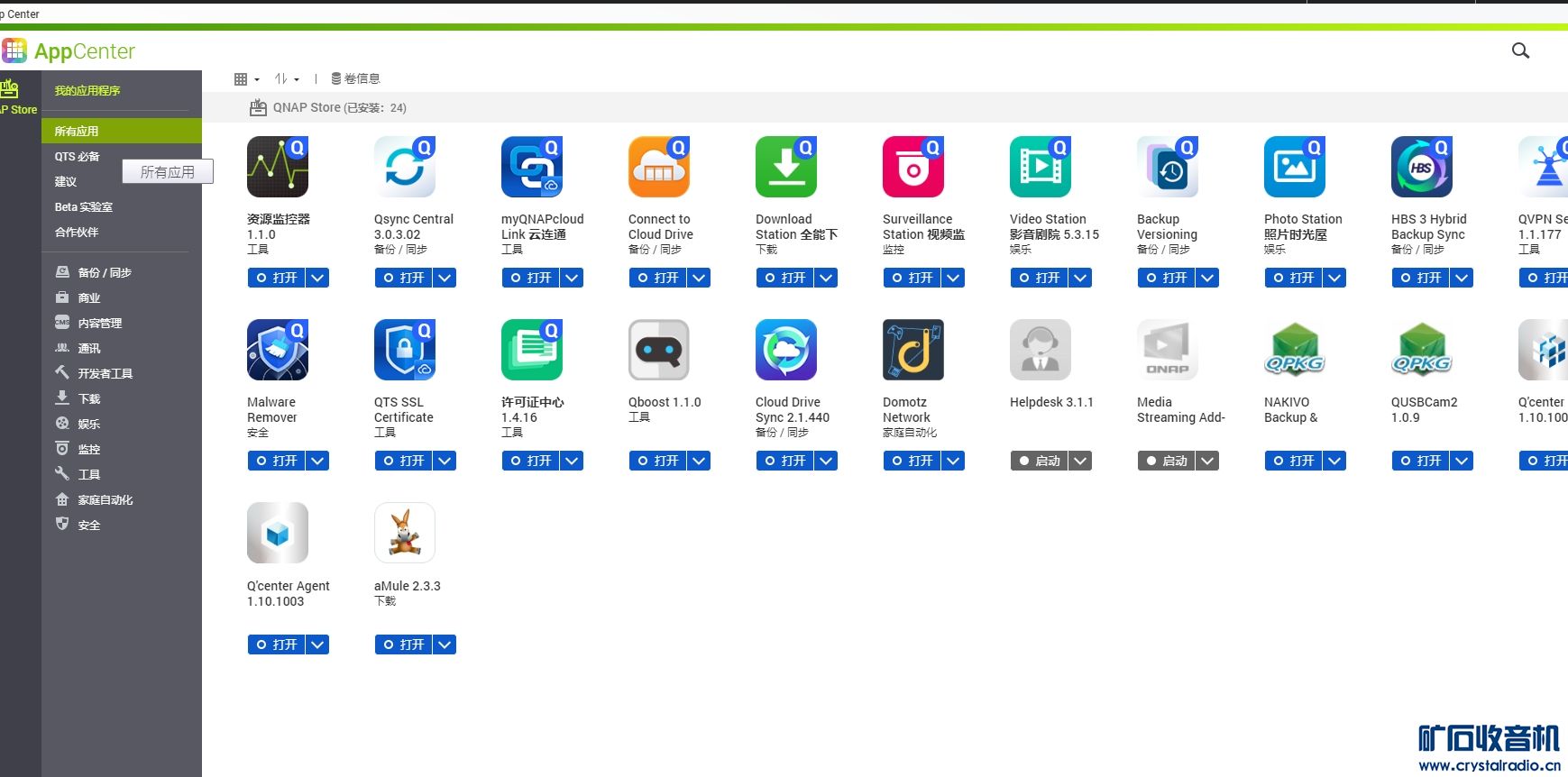Click the Helpdesk app icon
Viewport: 1568px width, 777px height.
click(x=1041, y=350)
